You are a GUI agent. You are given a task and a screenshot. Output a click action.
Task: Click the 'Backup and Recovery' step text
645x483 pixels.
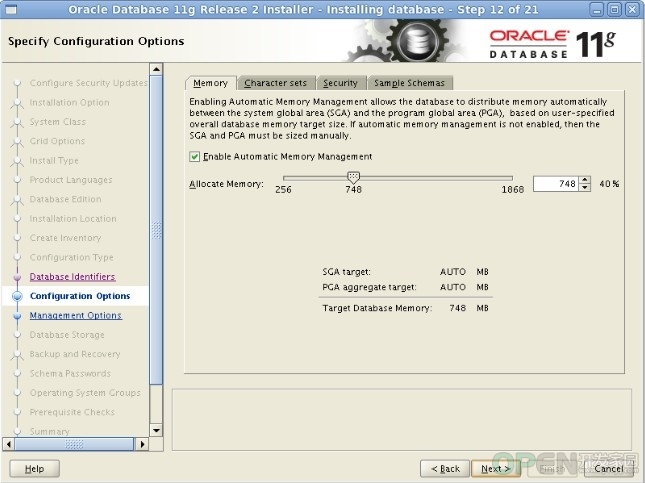click(x=75, y=354)
